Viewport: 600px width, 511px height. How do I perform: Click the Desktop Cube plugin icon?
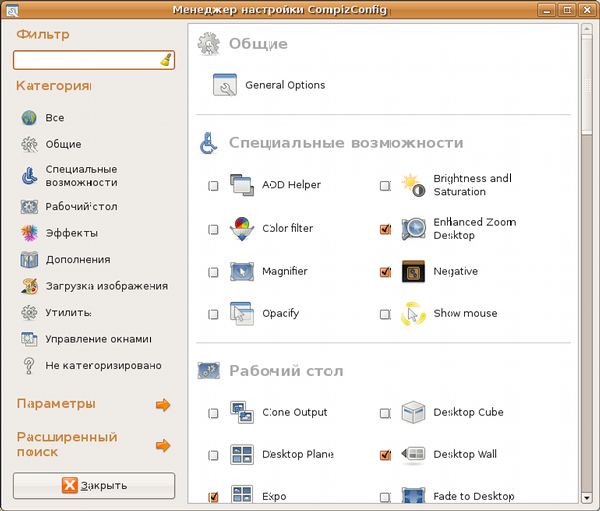tap(413, 412)
